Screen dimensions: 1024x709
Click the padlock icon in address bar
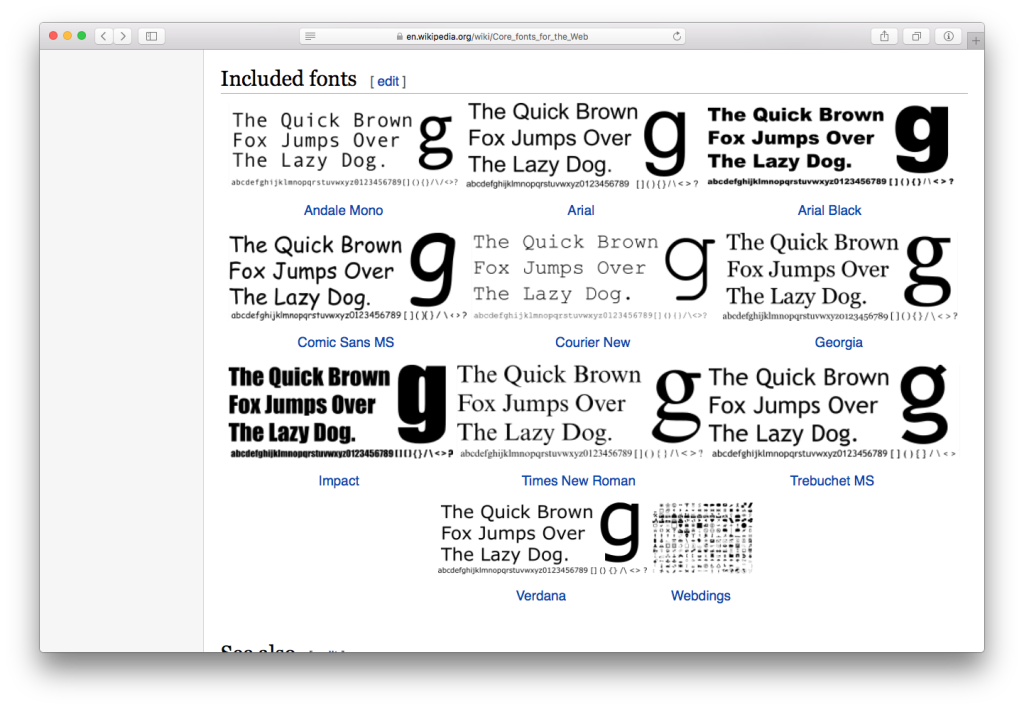[x=399, y=37]
